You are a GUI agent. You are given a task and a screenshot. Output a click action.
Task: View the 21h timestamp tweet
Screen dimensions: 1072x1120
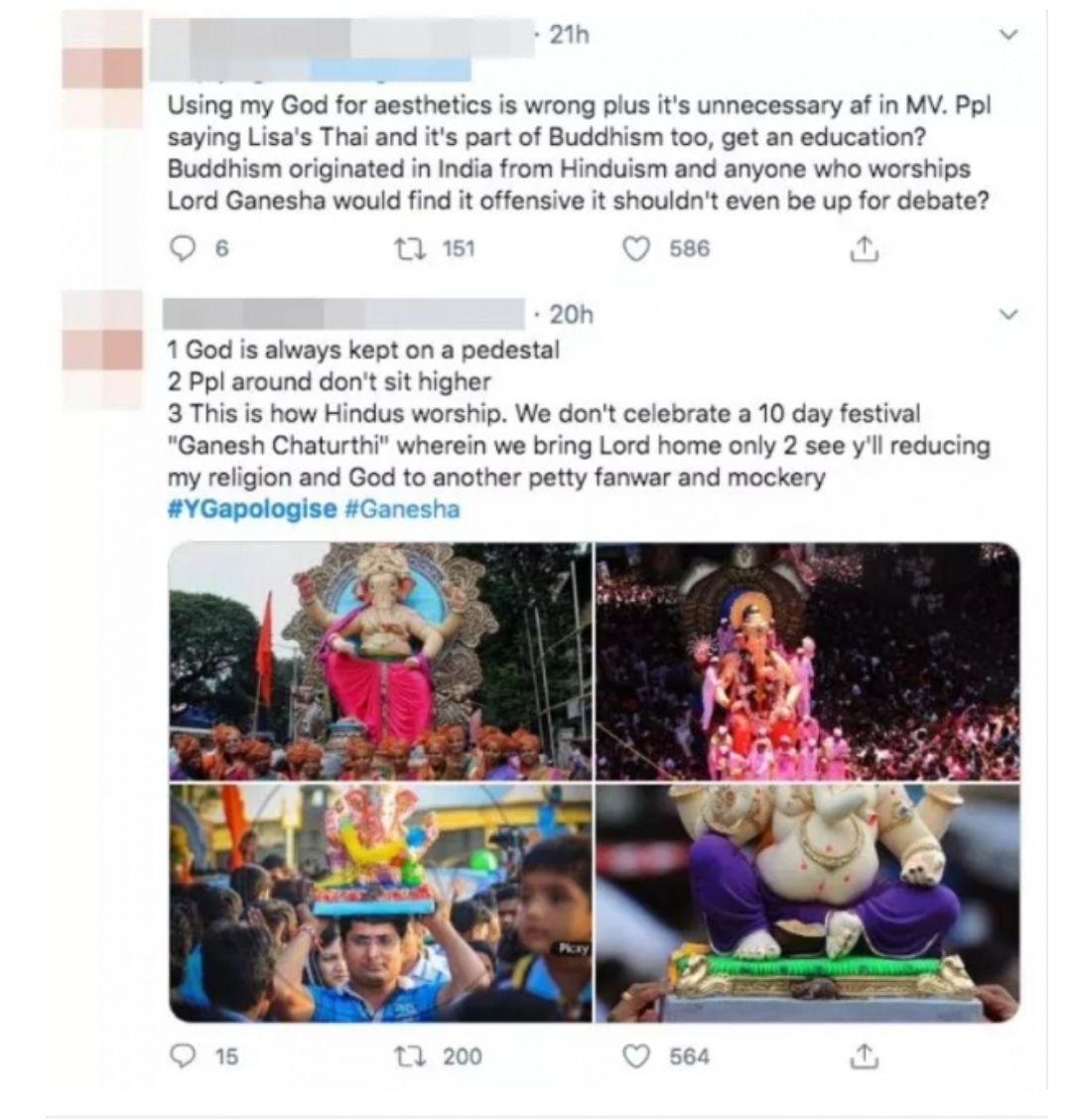coord(569,35)
